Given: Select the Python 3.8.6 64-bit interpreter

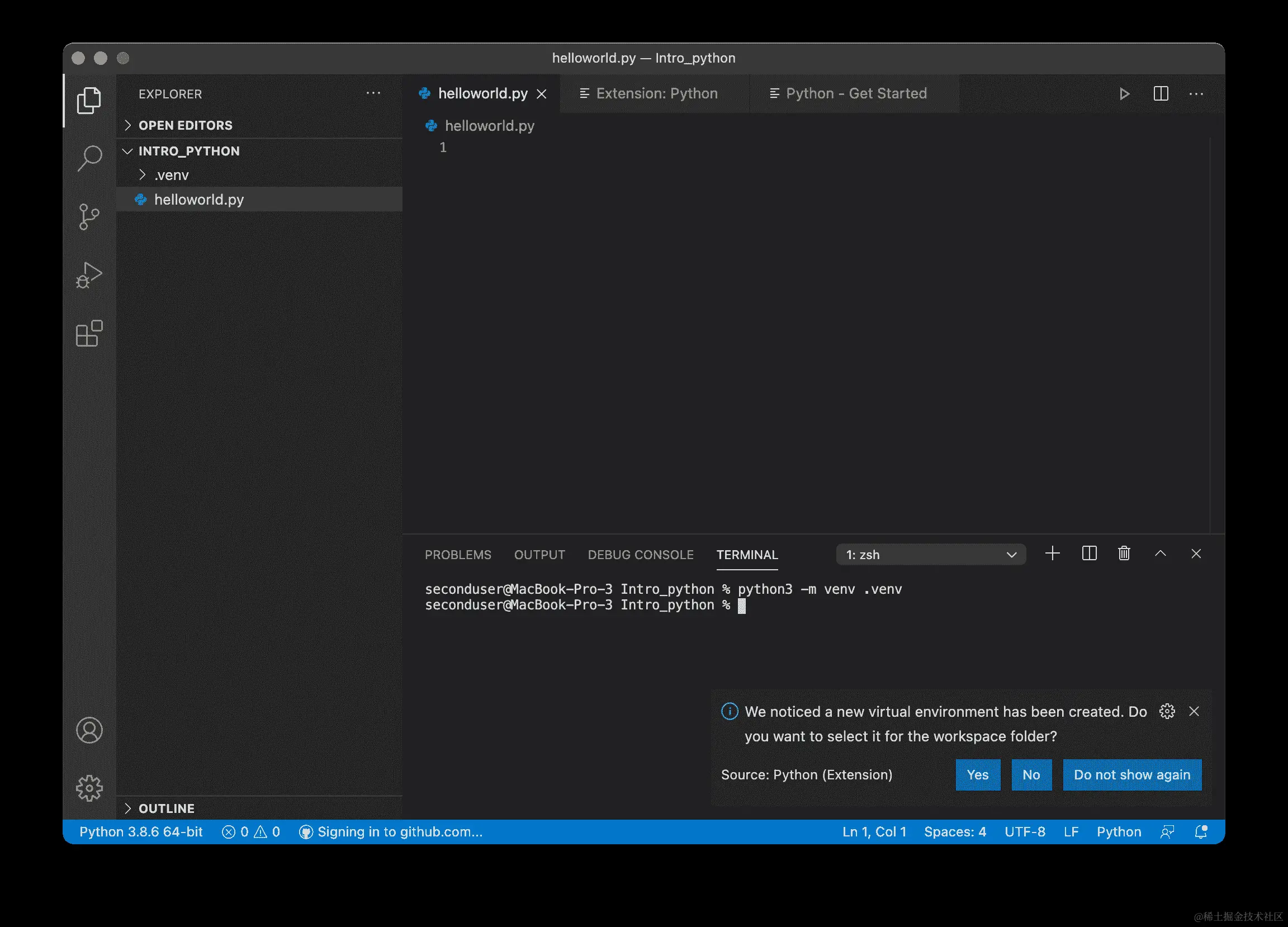Looking at the screenshot, I should tap(141, 832).
